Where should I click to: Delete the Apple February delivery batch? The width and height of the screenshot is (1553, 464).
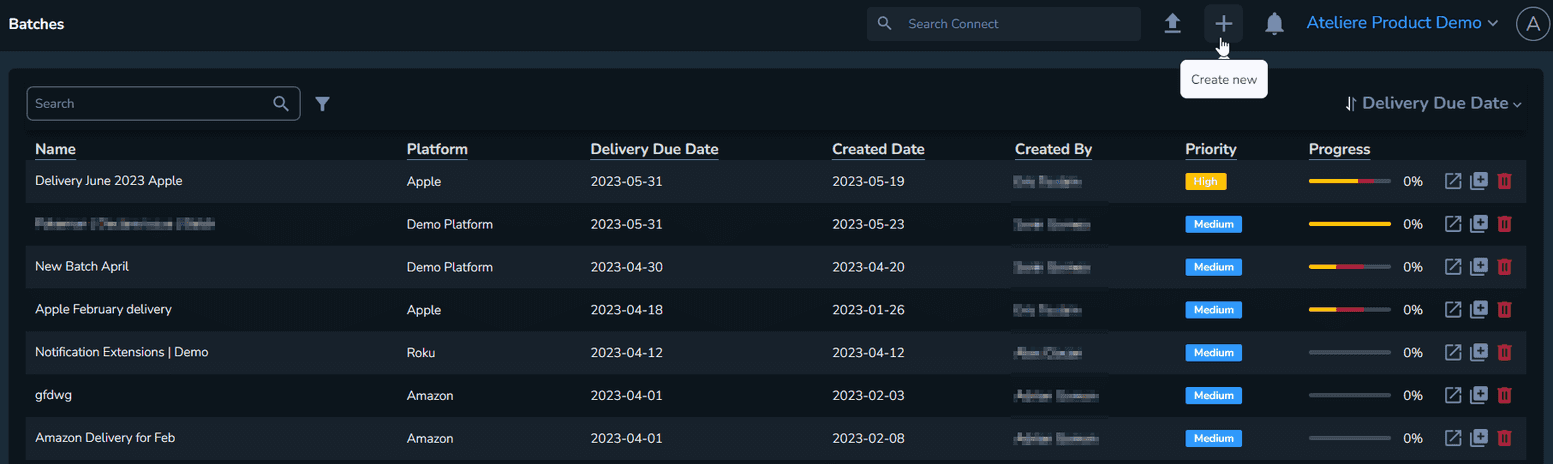click(x=1504, y=310)
